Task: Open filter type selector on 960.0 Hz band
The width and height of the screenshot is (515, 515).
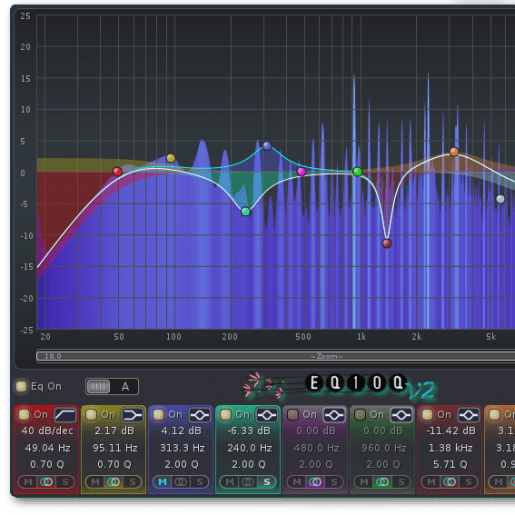Action: [401, 415]
